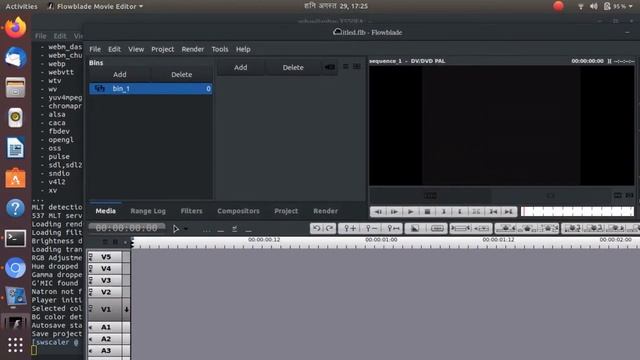Toggle mute on track V2
640x360 pixels.
[91, 292]
